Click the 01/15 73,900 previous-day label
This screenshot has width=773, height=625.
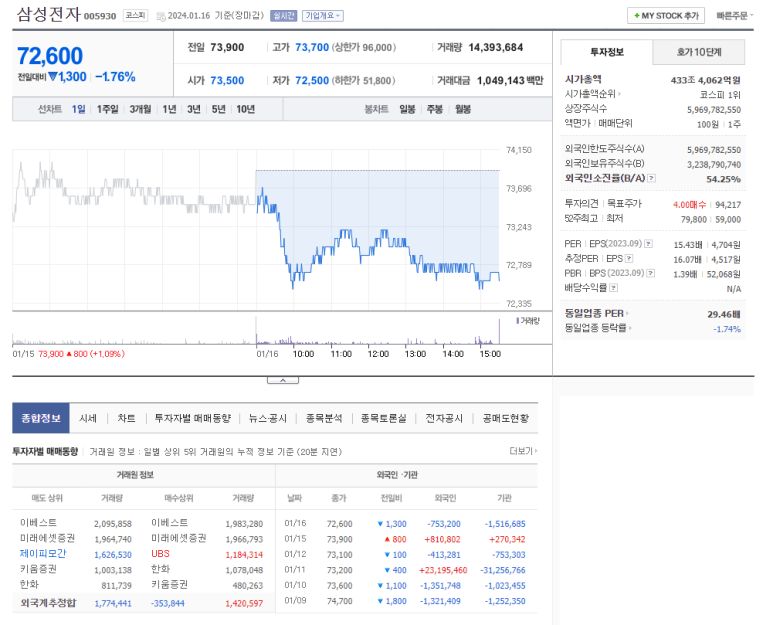pos(69,354)
